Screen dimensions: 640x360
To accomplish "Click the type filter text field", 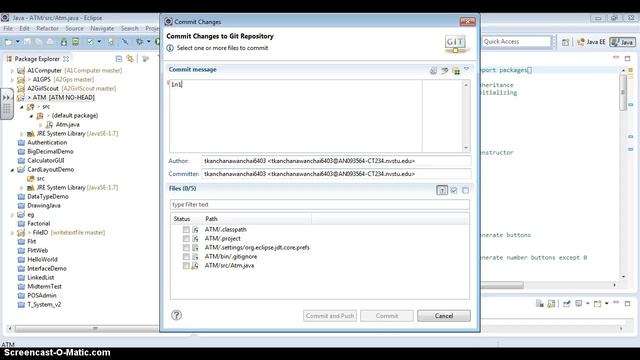I will coord(320,204).
